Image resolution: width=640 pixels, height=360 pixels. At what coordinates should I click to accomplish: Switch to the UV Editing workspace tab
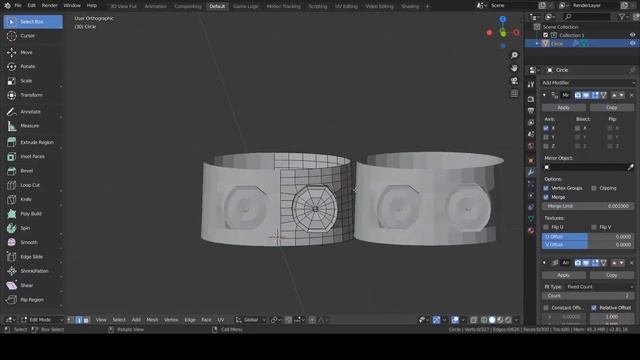tap(346, 7)
